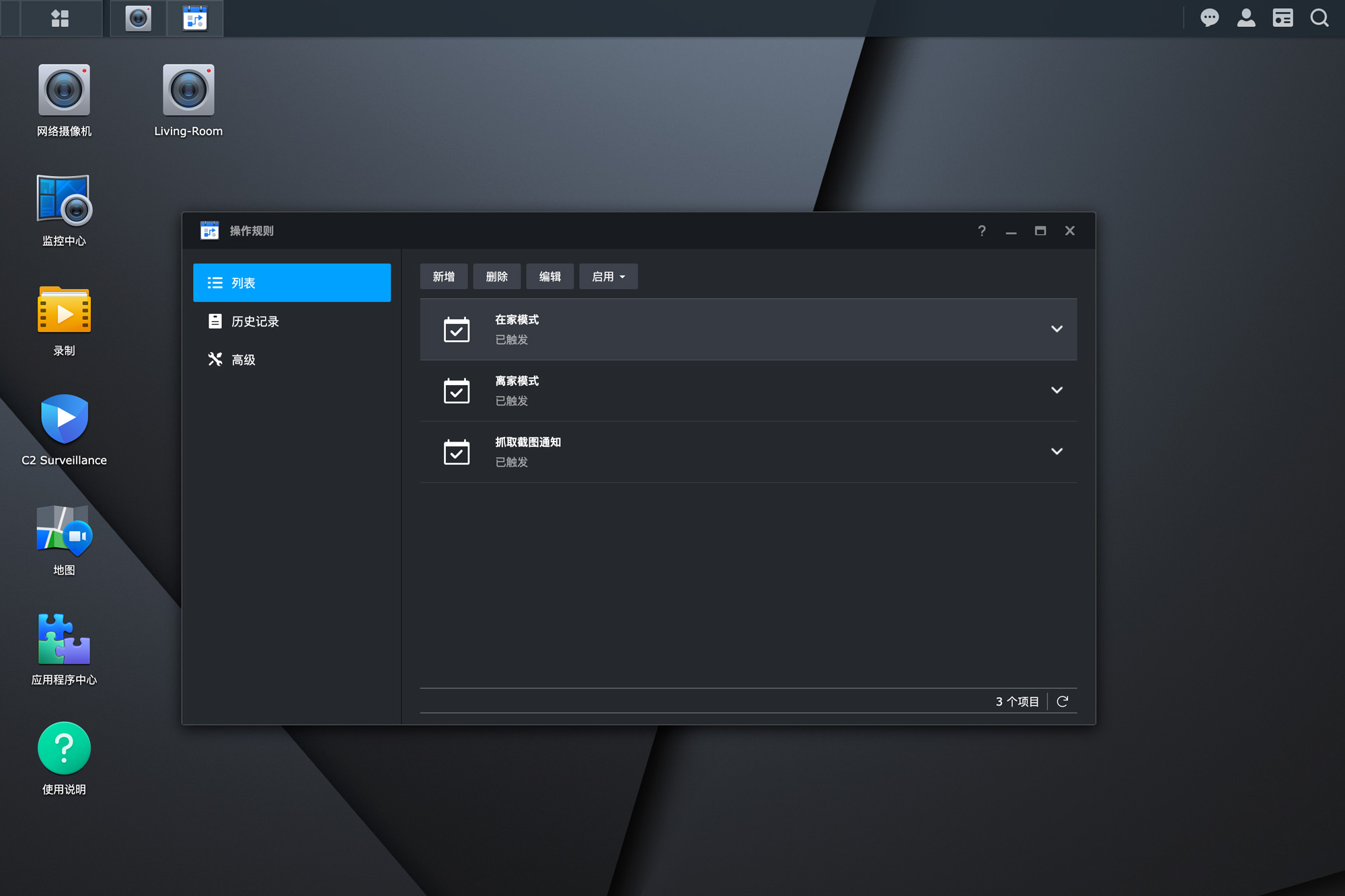Click 操作规则 window title icon

[x=209, y=231]
